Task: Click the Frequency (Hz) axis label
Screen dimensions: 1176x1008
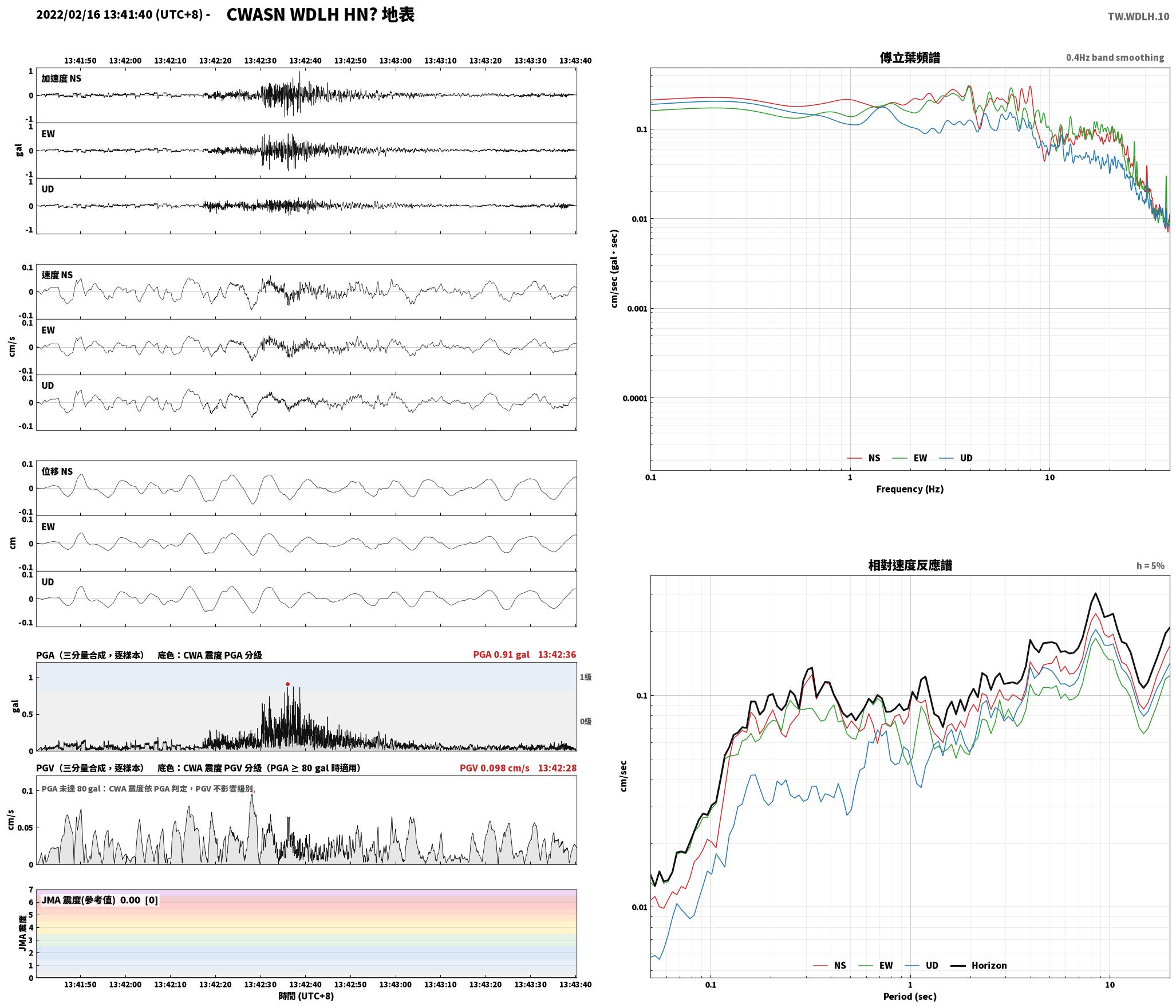Action: [x=910, y=489]
